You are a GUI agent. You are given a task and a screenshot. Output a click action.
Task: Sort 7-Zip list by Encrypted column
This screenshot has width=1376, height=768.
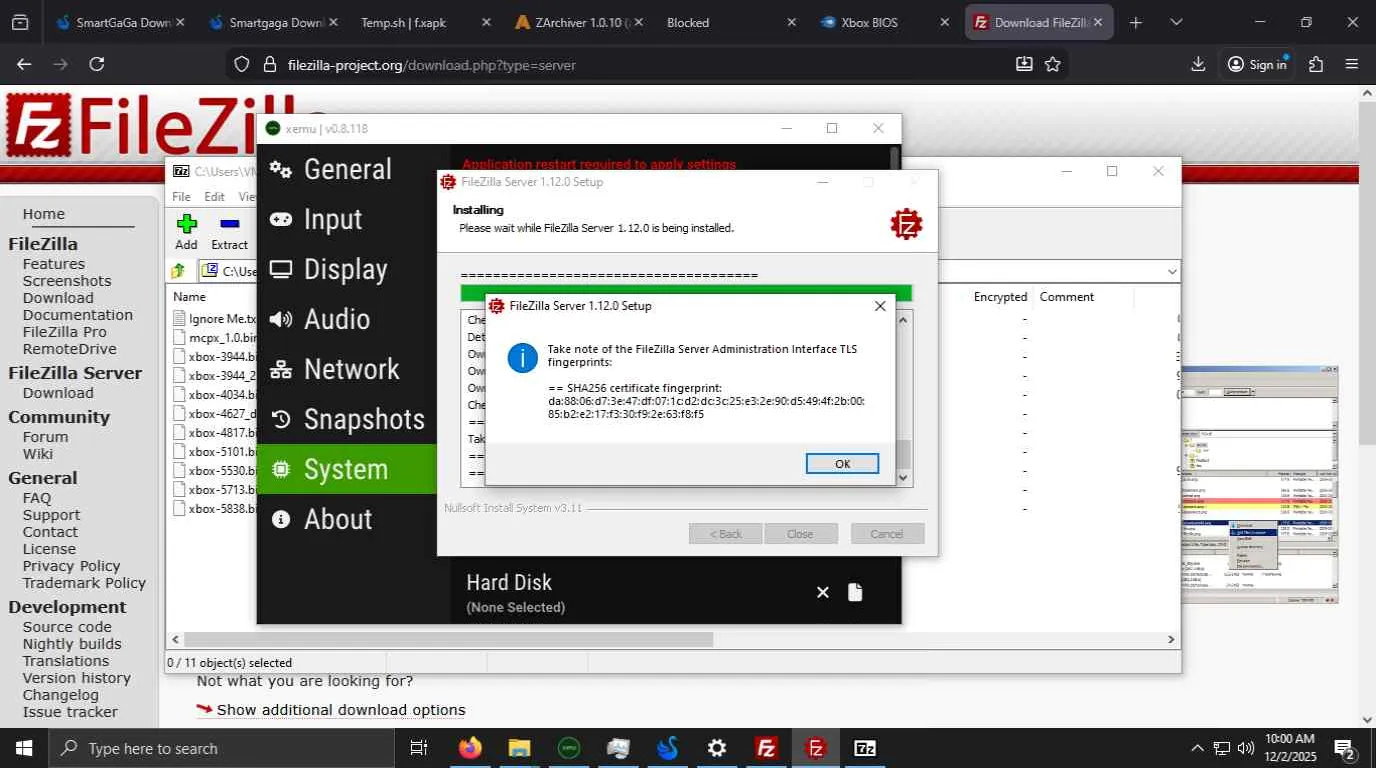coord(1000,297)
